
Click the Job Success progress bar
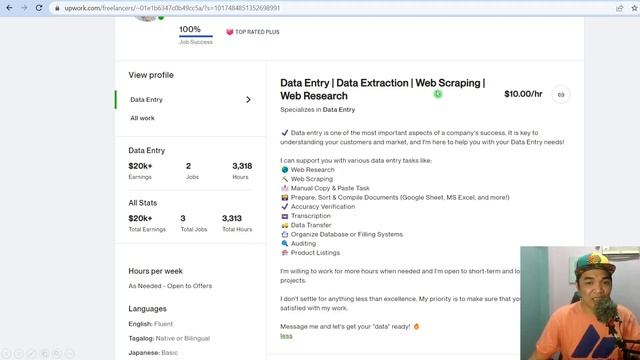(196, 36)
